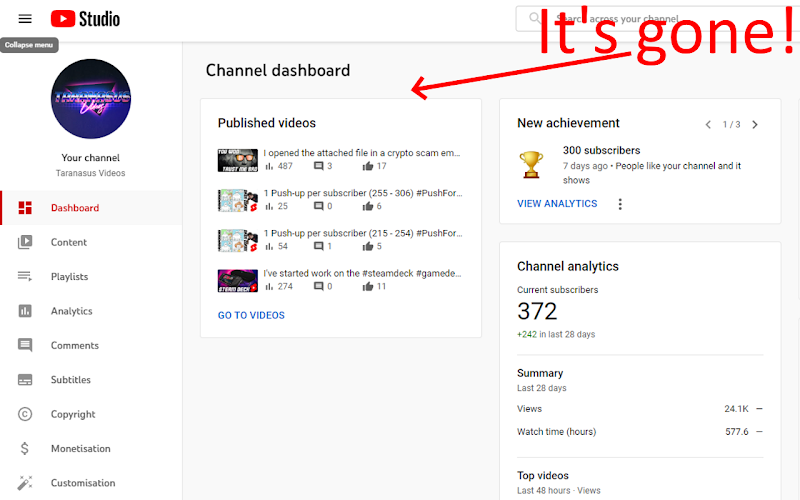Select Dashboard in the sidebar menu
The height and width of the screenshot is (500, 800).
point(91,208)
